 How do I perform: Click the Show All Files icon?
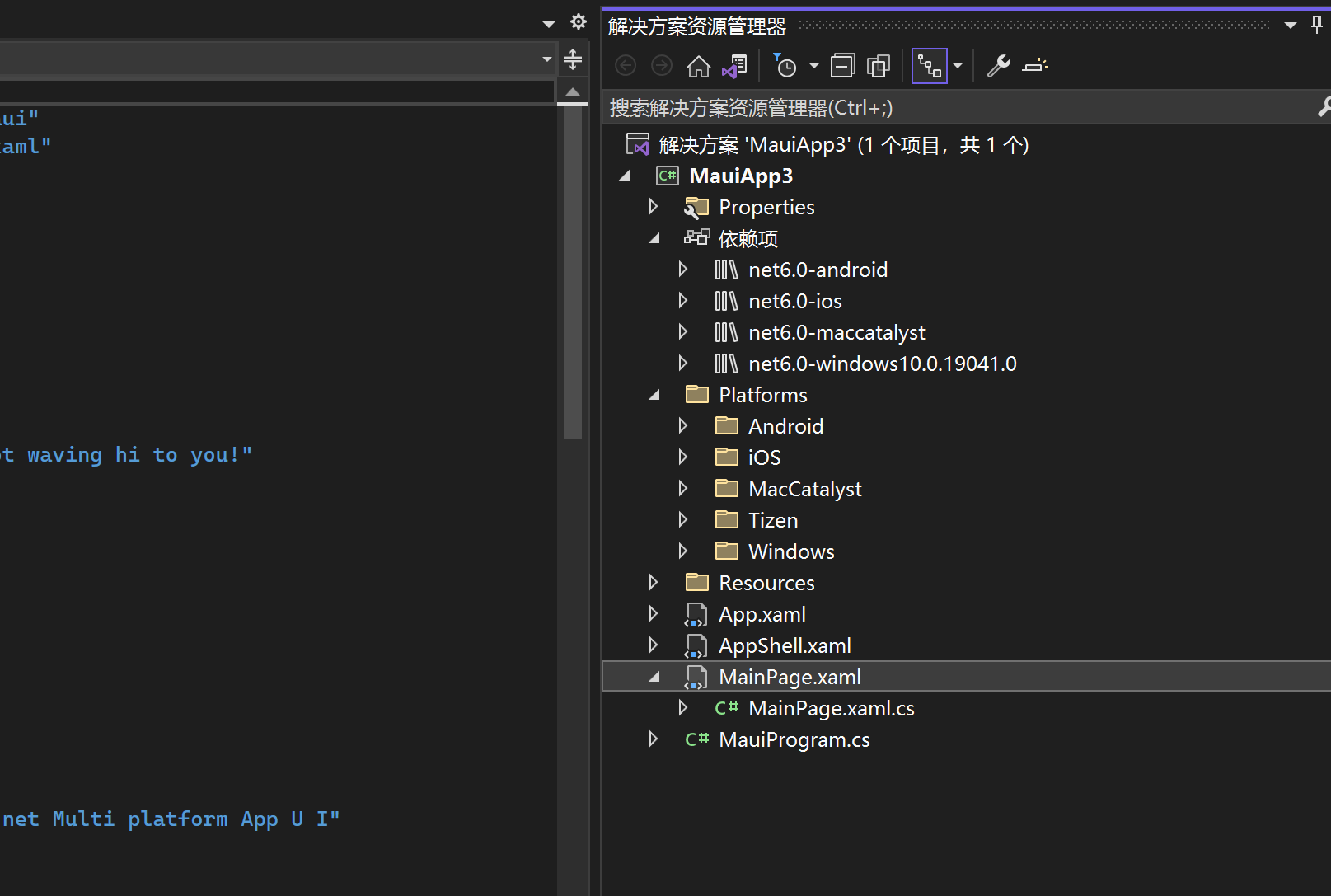point(879,65)
